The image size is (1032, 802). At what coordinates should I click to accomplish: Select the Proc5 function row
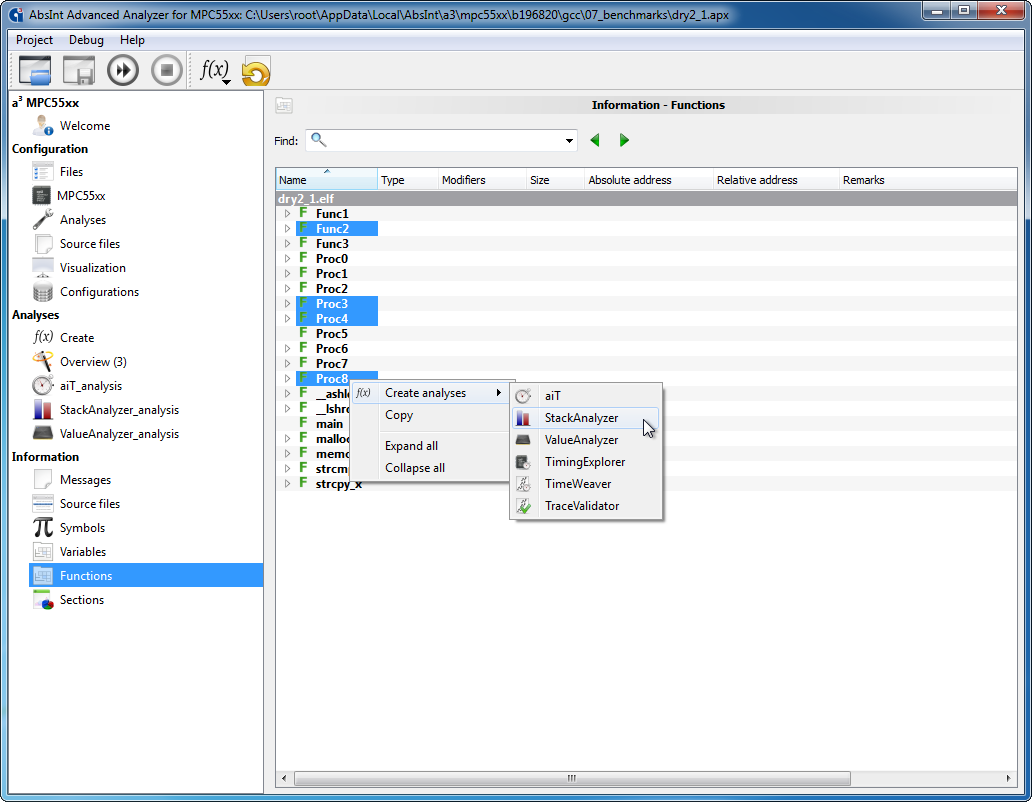coord(646,334)
